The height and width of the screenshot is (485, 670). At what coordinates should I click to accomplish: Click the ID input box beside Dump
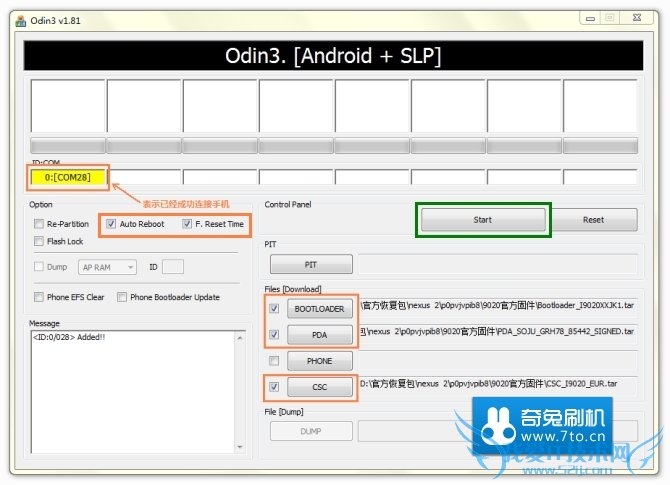173,267
